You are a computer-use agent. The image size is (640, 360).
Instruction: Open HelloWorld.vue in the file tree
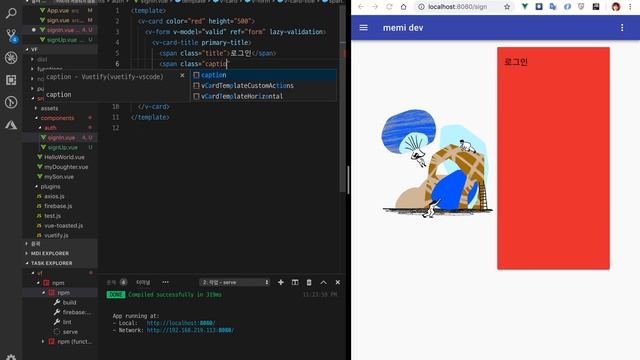[x=64, y=157]
